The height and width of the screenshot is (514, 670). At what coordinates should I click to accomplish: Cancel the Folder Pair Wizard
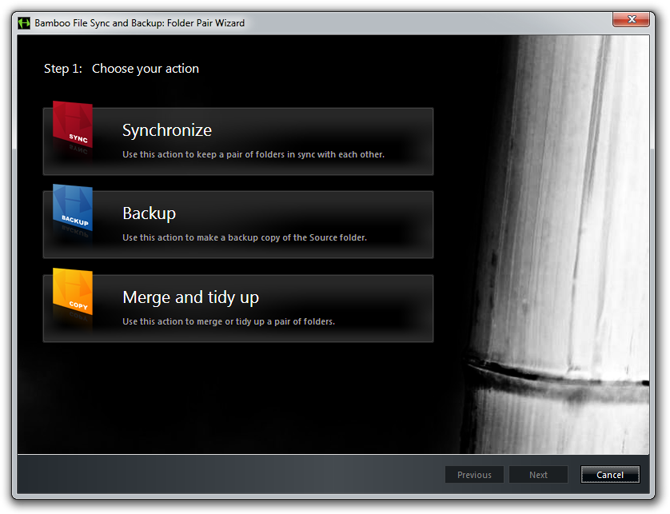click(x=610, y=475)
